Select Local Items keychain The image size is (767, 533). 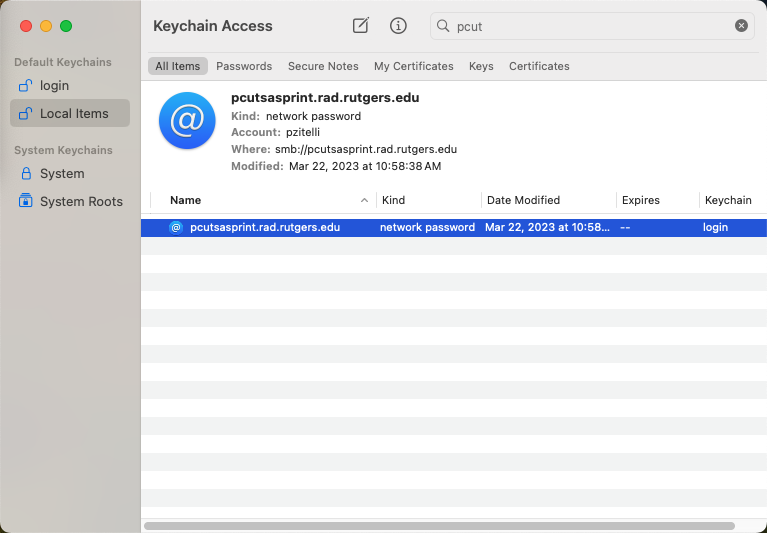[70, 113]
